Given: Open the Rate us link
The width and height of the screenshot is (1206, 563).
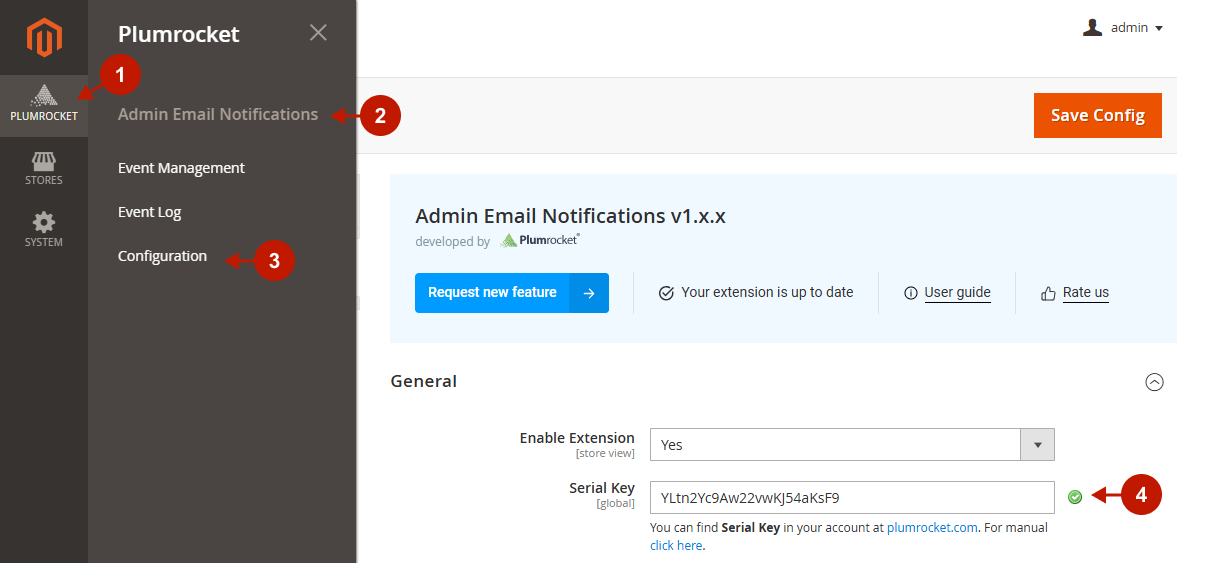Looking at the screenshot, I should (x=1085, y=293).
